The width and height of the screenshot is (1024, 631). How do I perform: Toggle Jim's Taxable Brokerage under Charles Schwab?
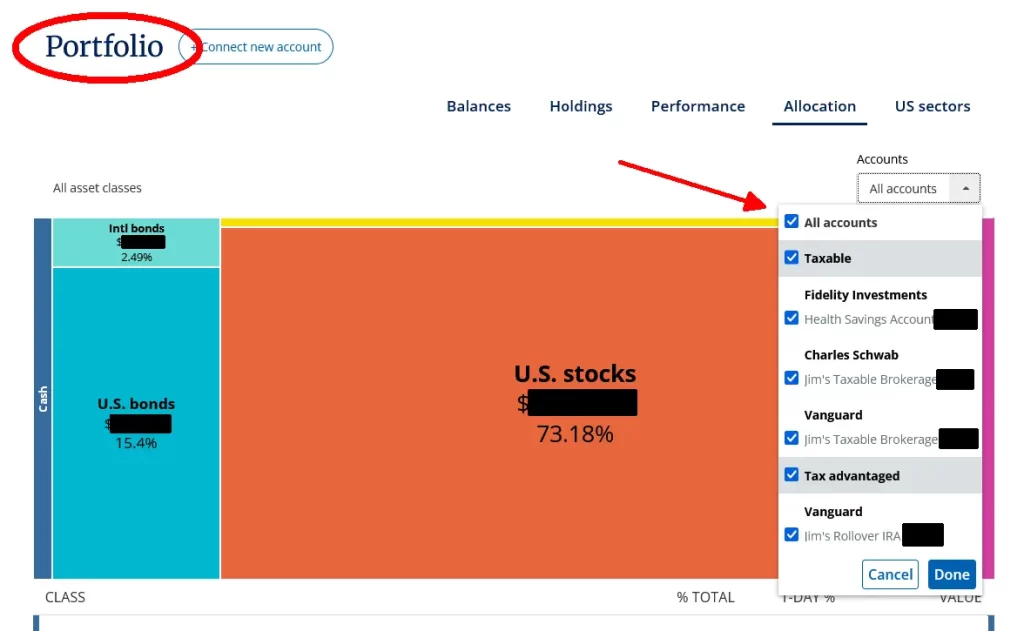pos(791,379)
